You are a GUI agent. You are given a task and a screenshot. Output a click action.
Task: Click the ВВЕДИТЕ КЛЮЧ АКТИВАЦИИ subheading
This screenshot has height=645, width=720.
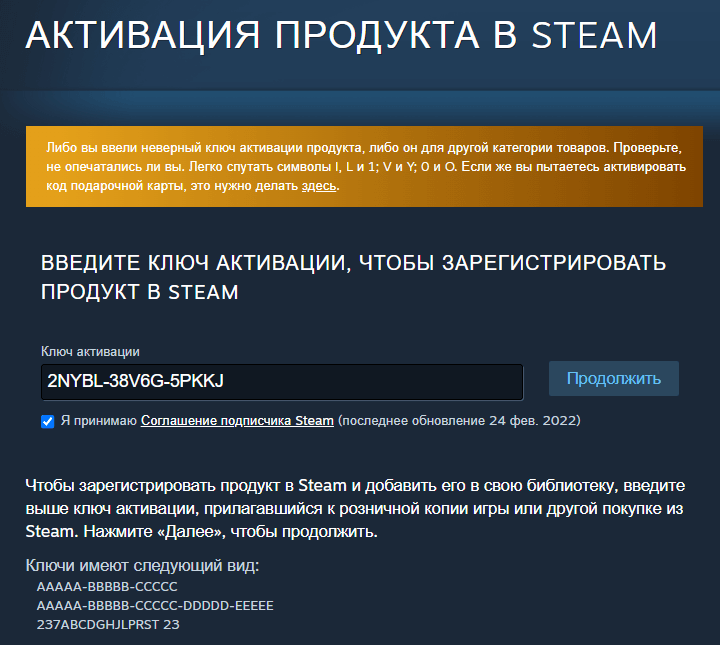353,277
